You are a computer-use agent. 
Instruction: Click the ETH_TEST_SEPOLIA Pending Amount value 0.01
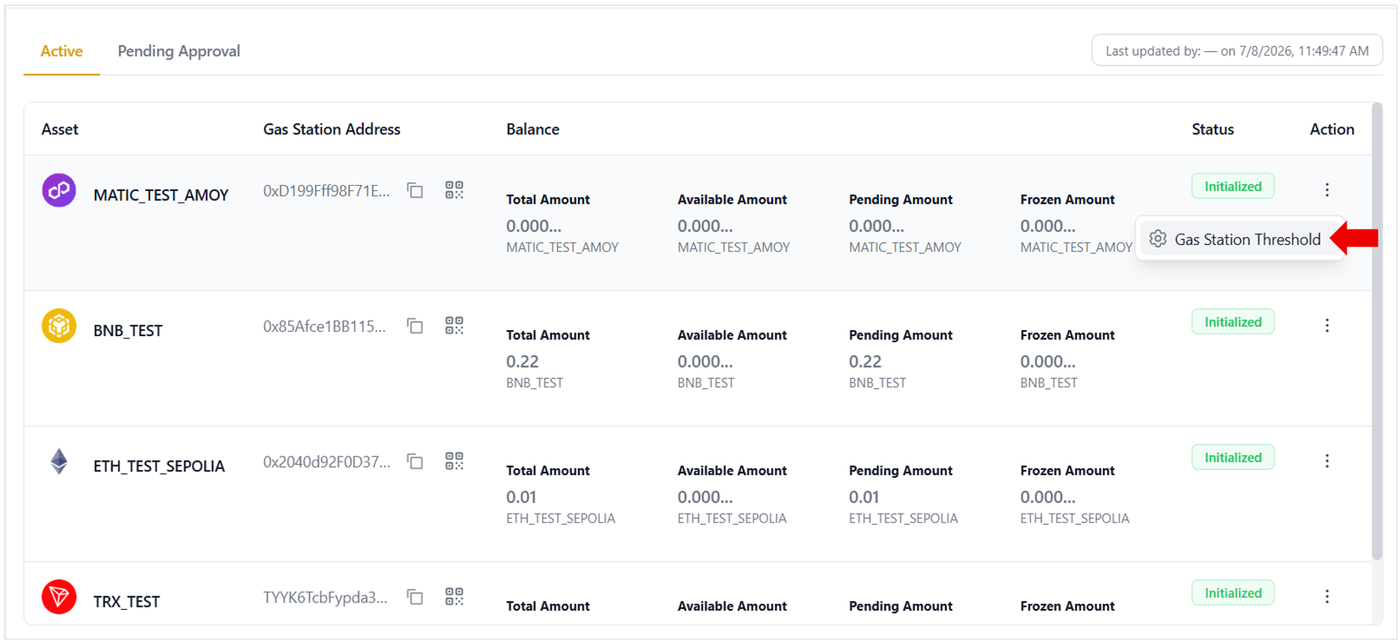pos(864,497)
